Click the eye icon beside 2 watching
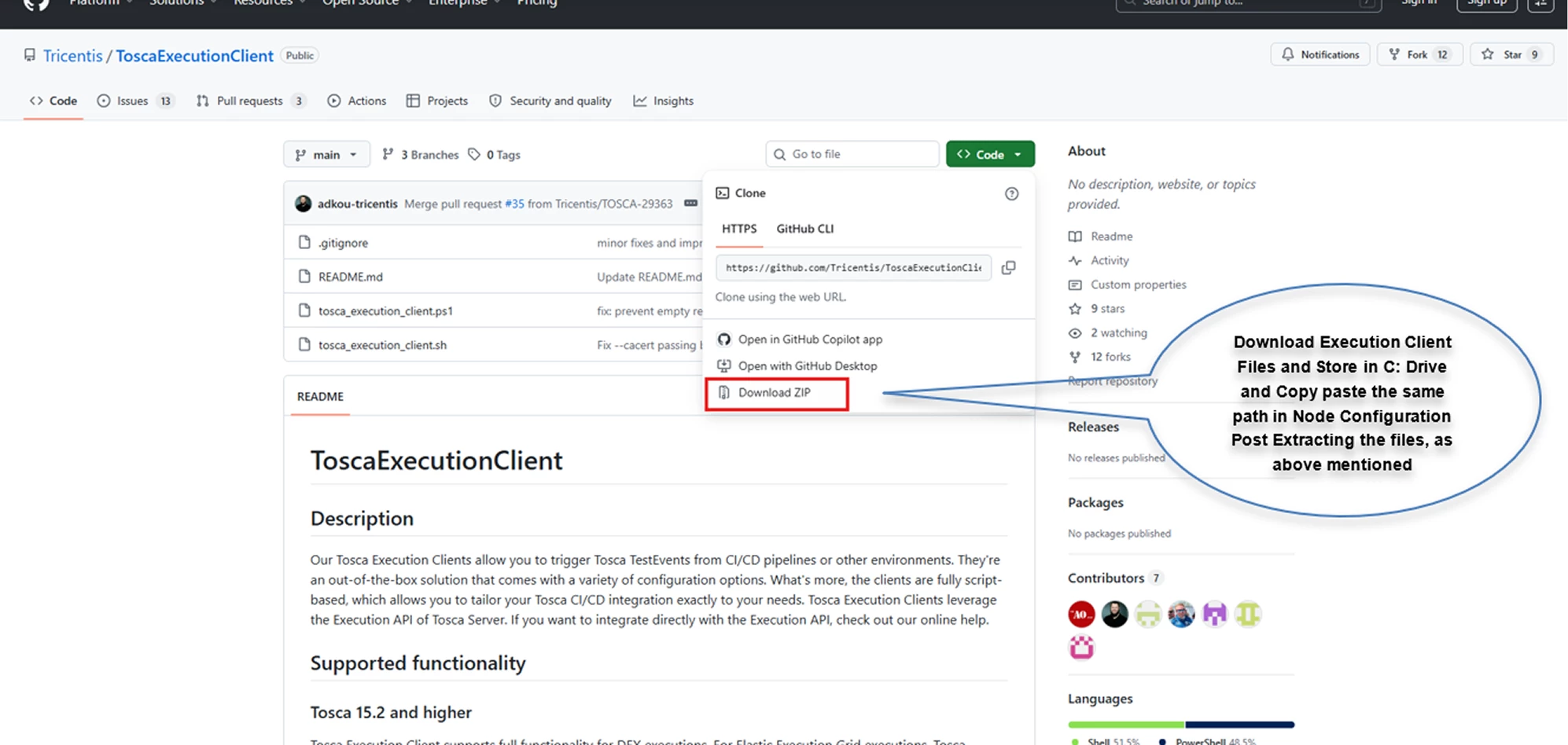This screenshot has width=1568, height=745. [1075, 333]
